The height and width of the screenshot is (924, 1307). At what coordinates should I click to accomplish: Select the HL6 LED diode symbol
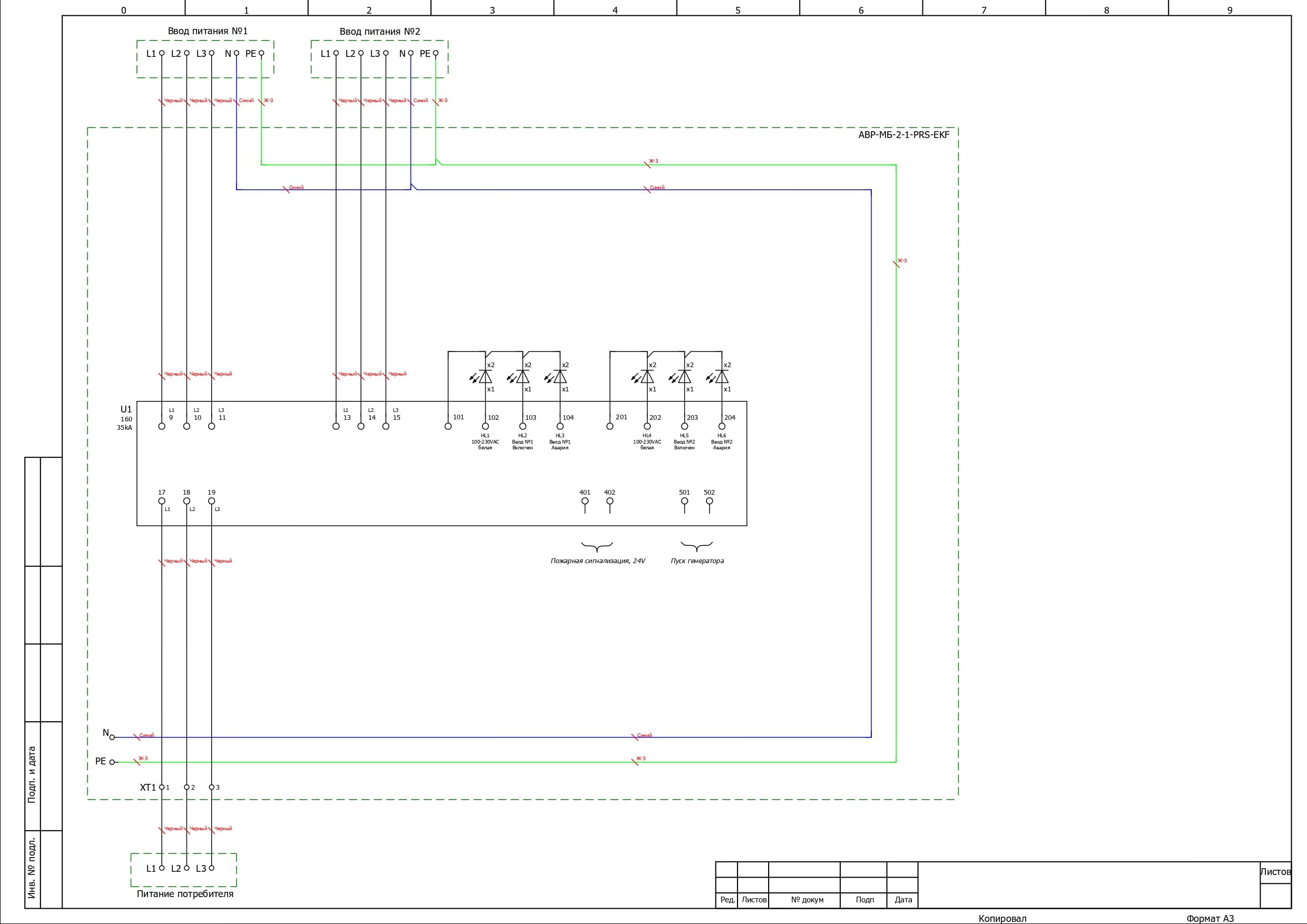722,377
